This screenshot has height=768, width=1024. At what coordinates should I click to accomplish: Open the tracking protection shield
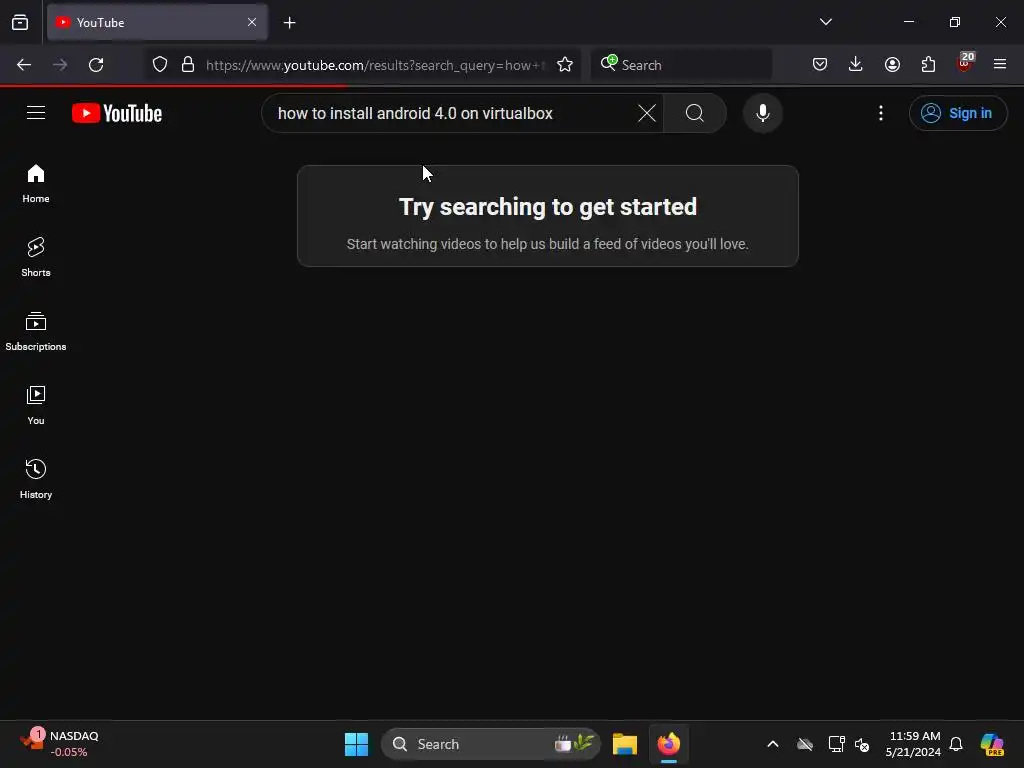click(x=160, y=65)
